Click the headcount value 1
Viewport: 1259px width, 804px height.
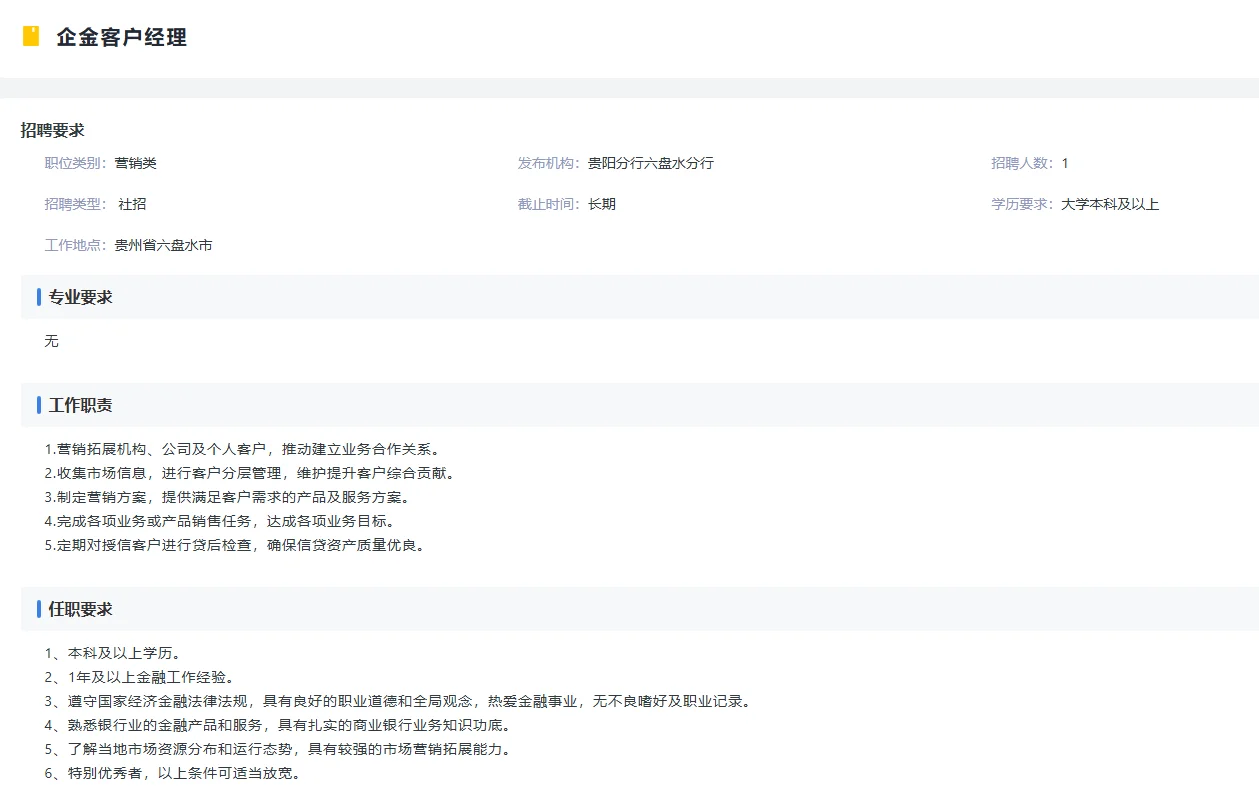pos(1064,162)
